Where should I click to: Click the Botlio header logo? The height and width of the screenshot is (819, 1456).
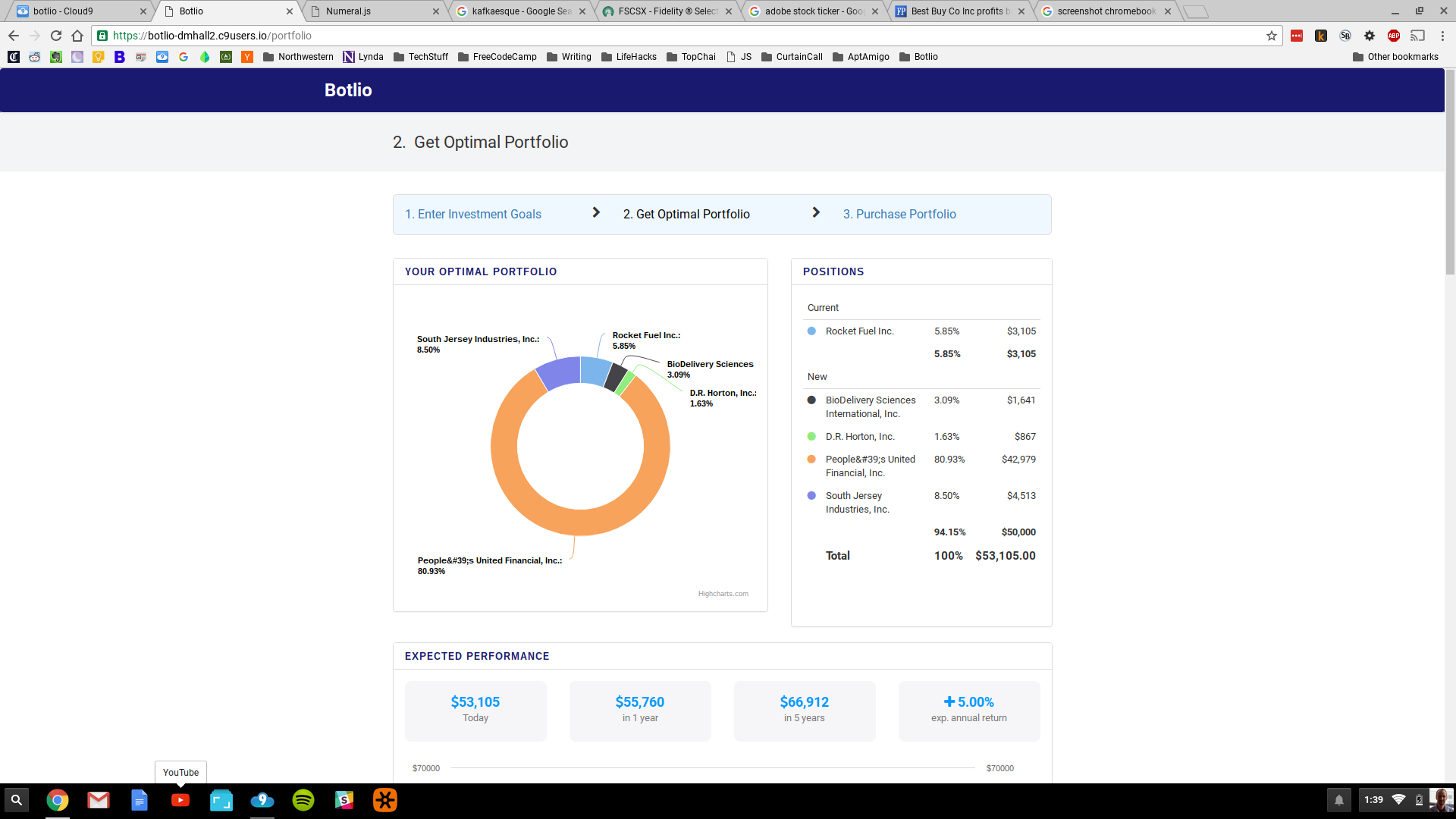[348, 90]
